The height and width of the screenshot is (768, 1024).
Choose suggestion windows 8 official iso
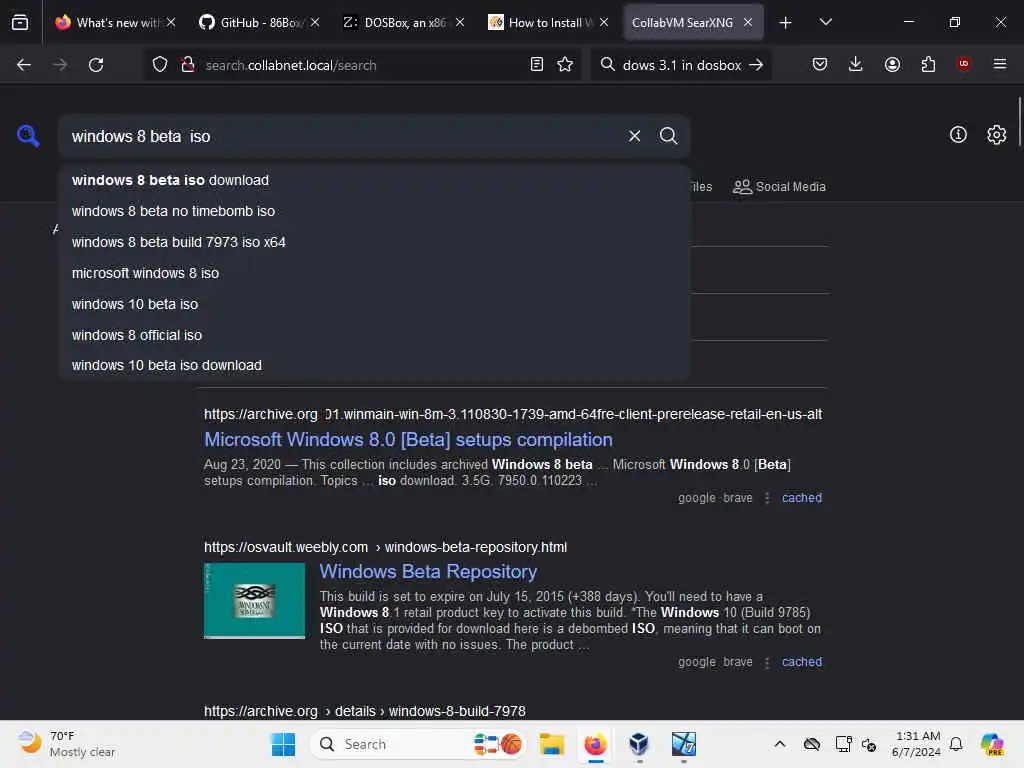pos(374,335)
